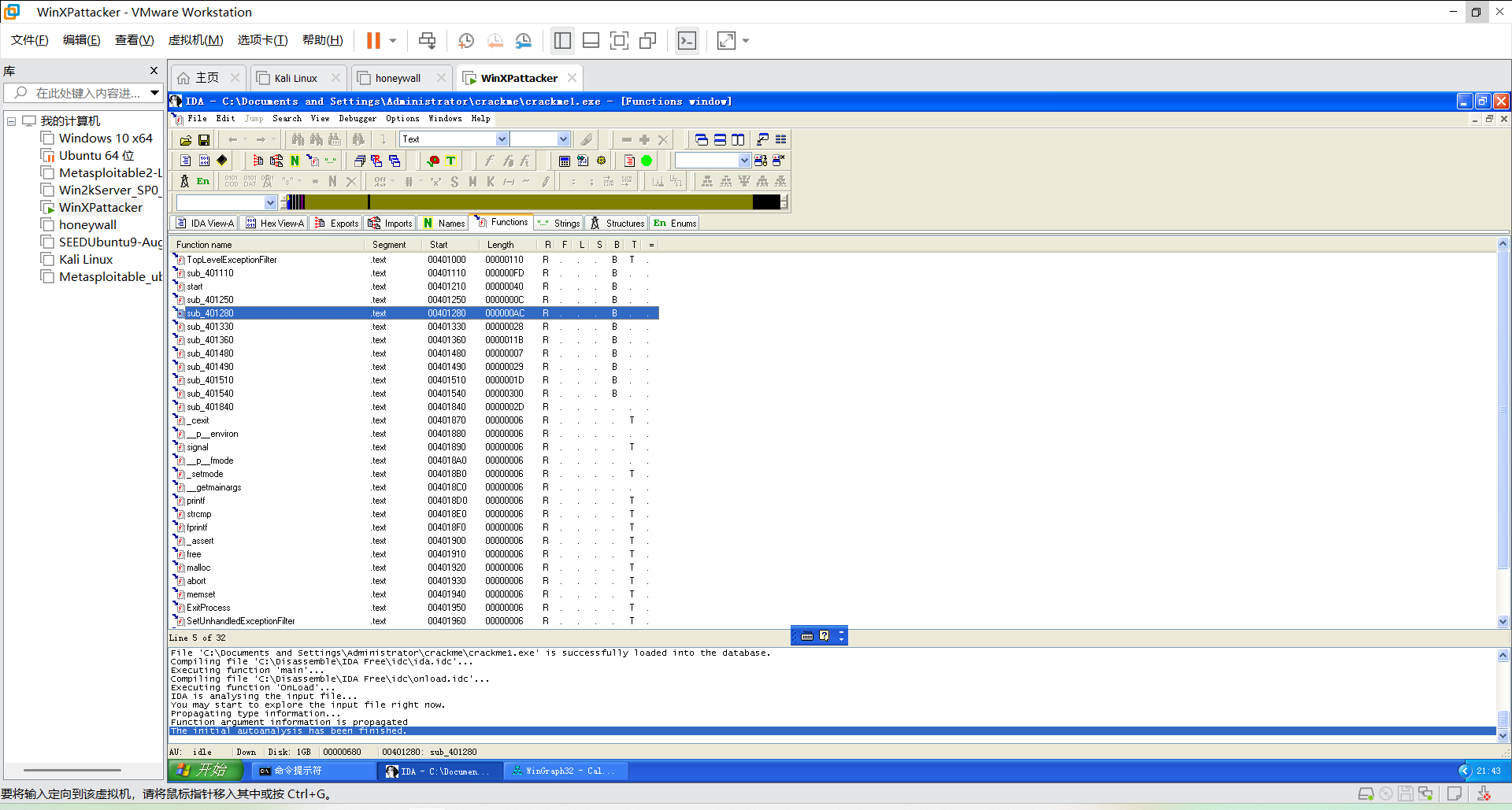Open the VMware snapshot manager
The width and height of the screenshot is (1512, 810).
pos(523,40)
